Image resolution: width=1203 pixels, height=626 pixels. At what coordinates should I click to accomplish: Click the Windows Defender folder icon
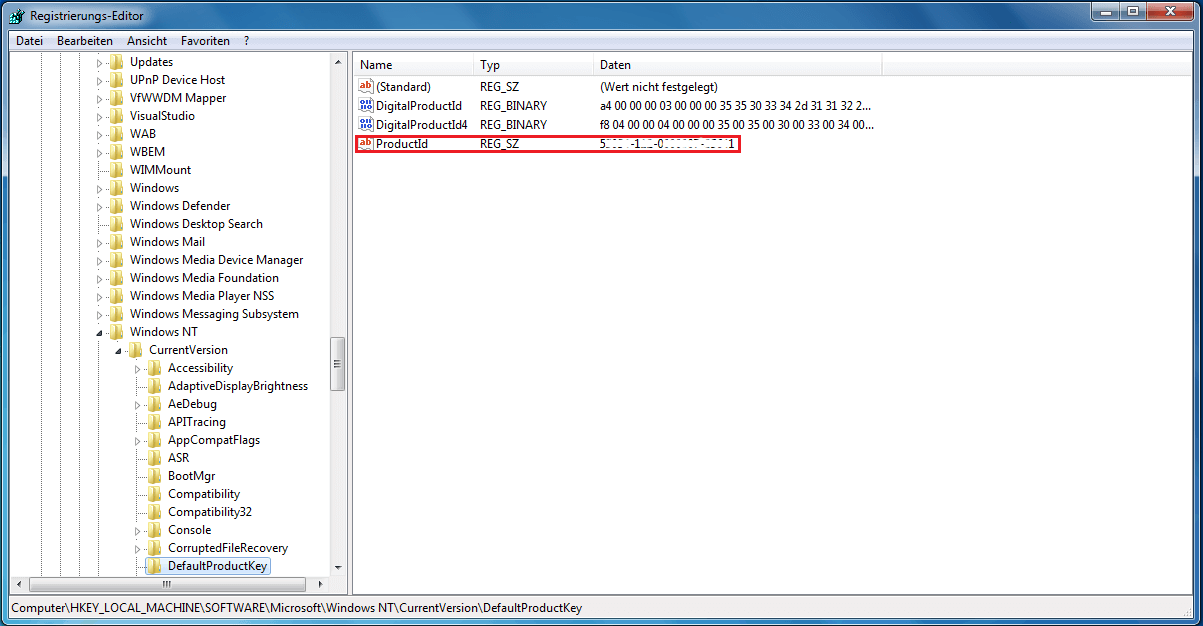tap(117, 206)
